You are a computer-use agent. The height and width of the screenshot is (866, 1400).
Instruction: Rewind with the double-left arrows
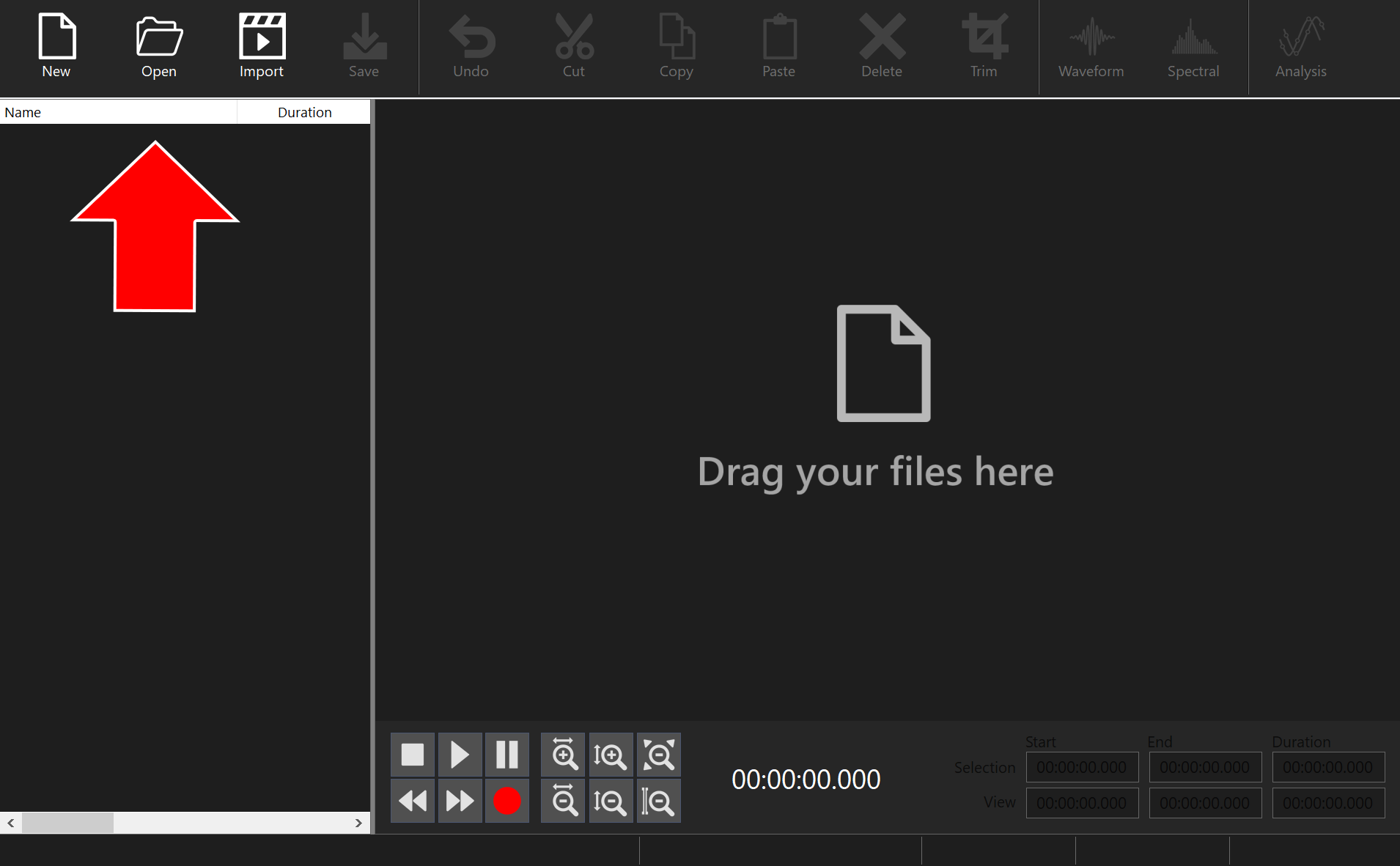click(413, 801)
